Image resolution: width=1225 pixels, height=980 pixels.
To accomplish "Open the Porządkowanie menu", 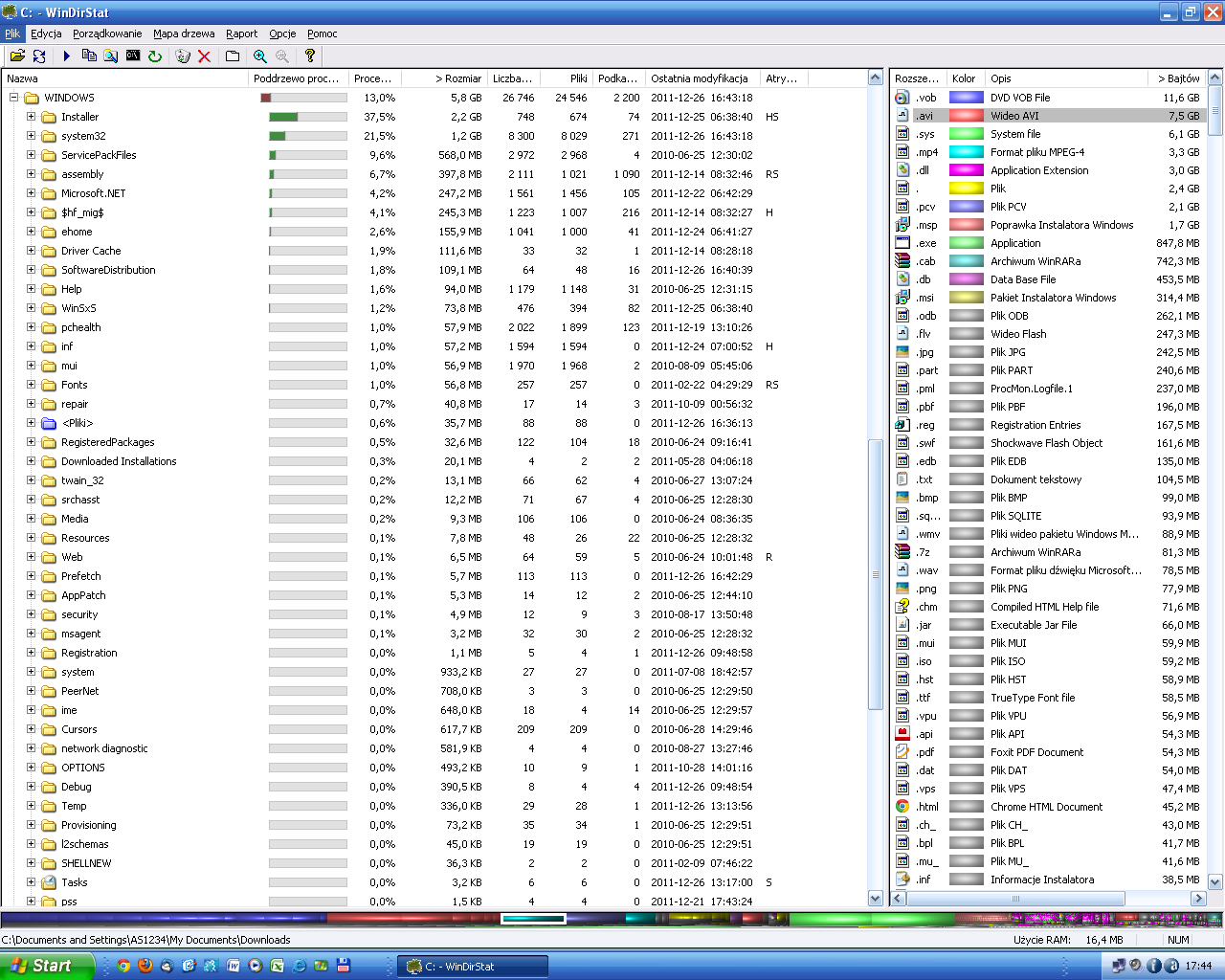I will tap(107, 33).
